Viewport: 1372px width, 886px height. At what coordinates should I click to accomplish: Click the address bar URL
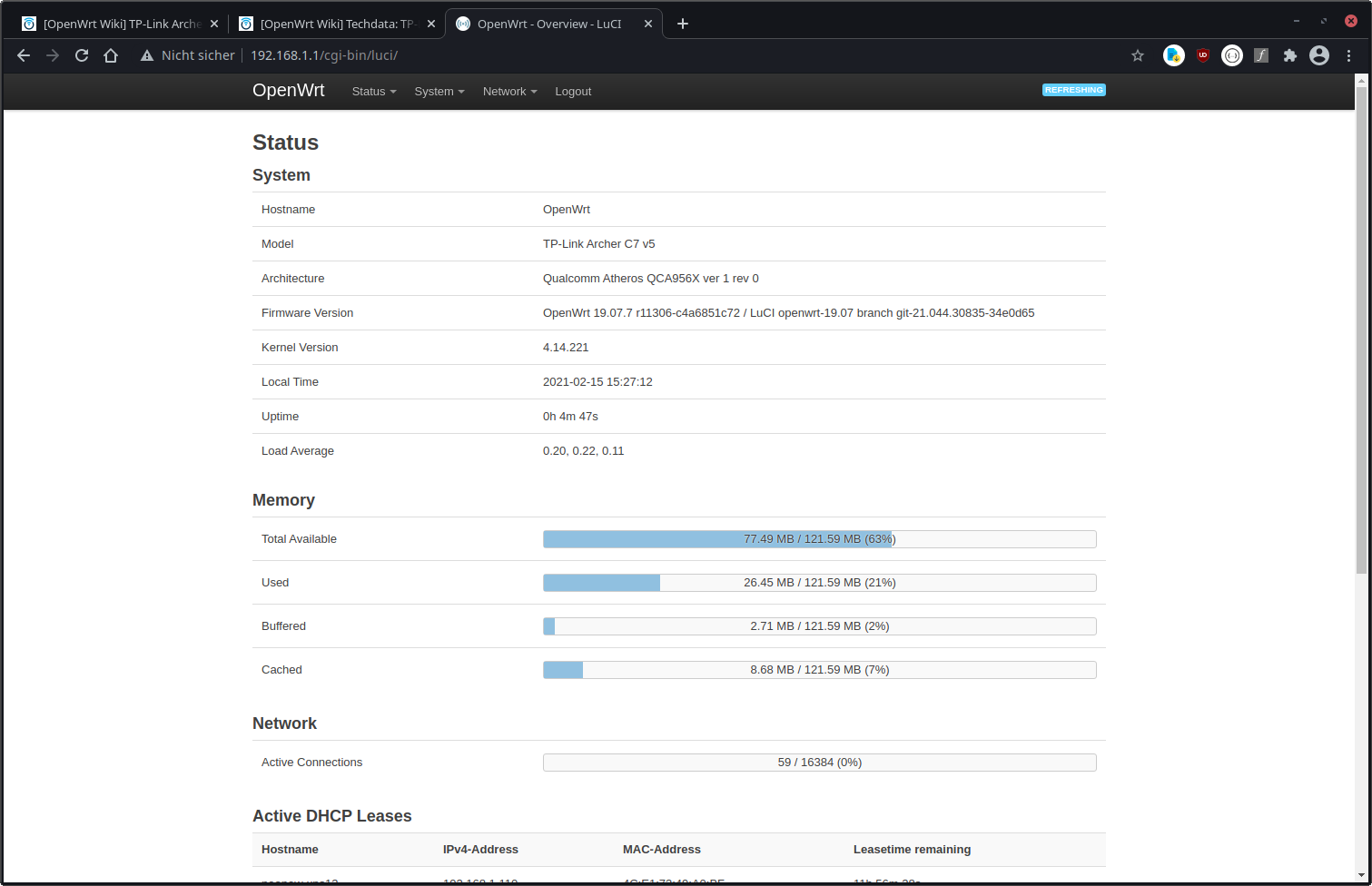click(324, 55)
